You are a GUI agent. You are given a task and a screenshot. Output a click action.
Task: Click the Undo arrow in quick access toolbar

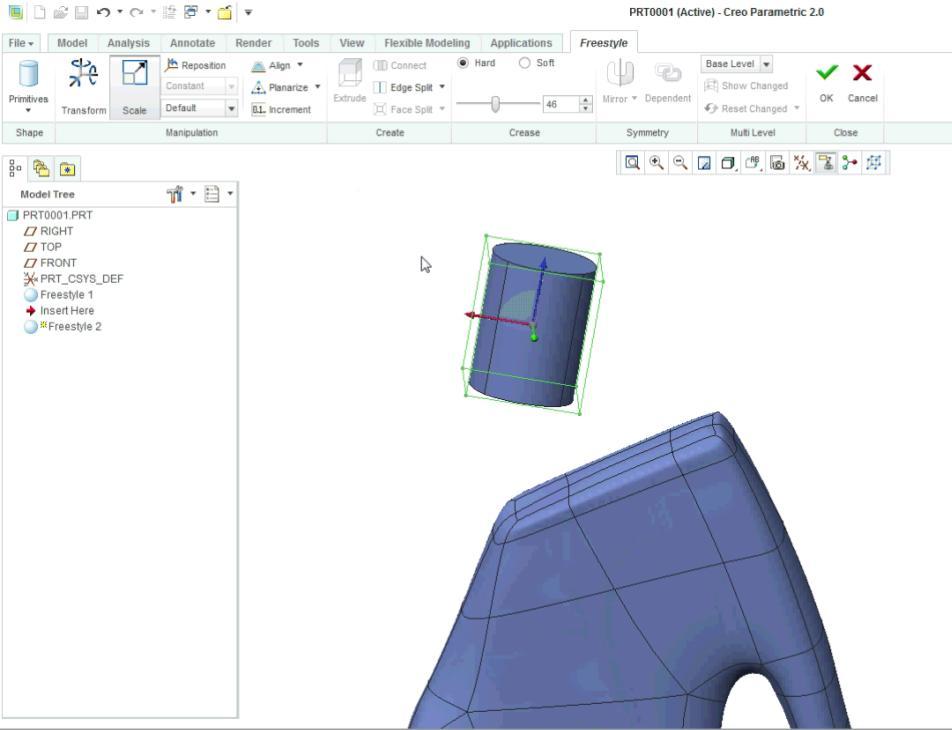[103, 12]
